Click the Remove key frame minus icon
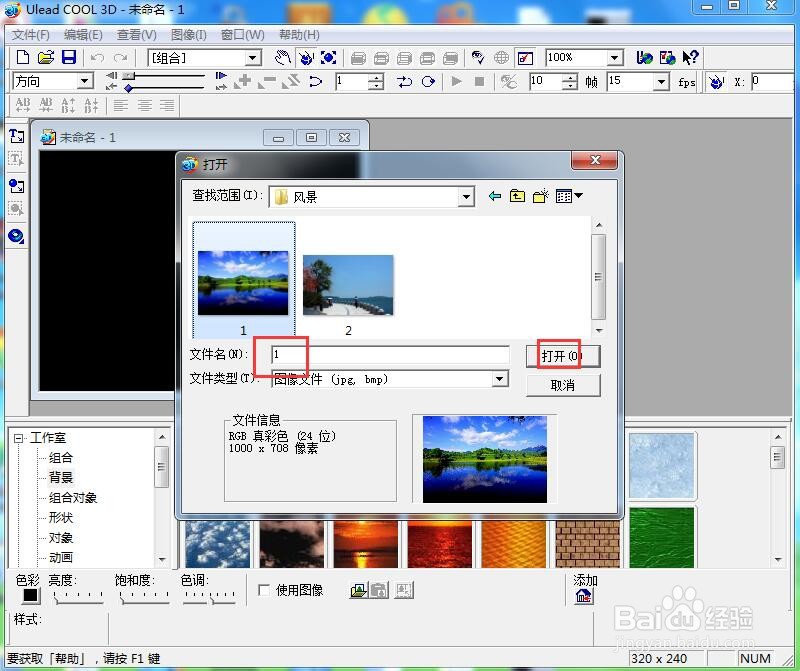 click(x=266, y=81)
